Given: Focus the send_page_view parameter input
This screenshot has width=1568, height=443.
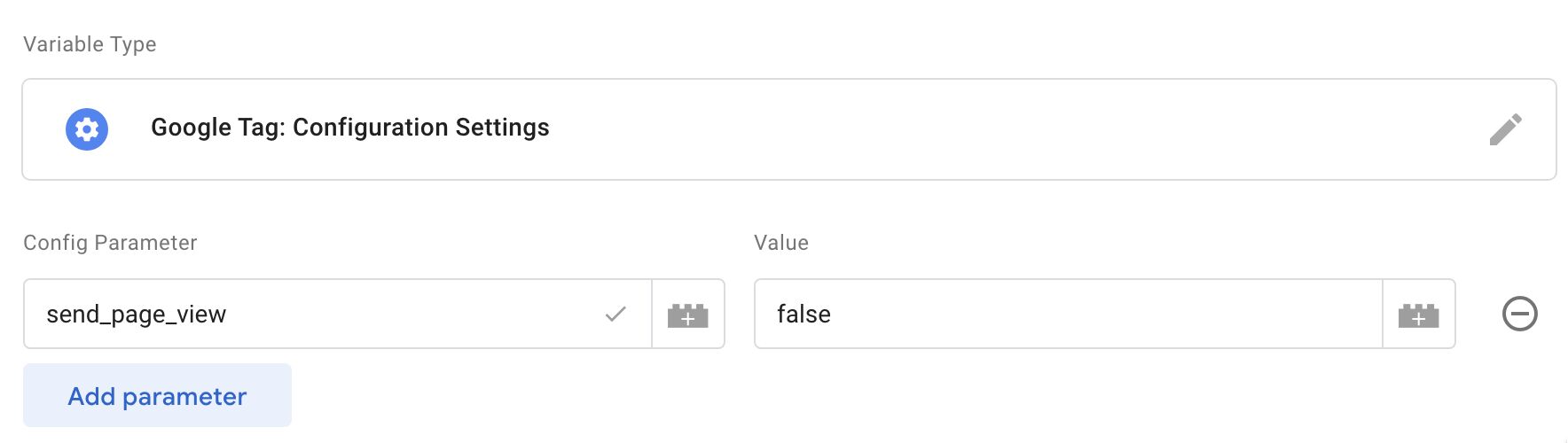Looking at the screenshot, I should (x=338, y=314).
